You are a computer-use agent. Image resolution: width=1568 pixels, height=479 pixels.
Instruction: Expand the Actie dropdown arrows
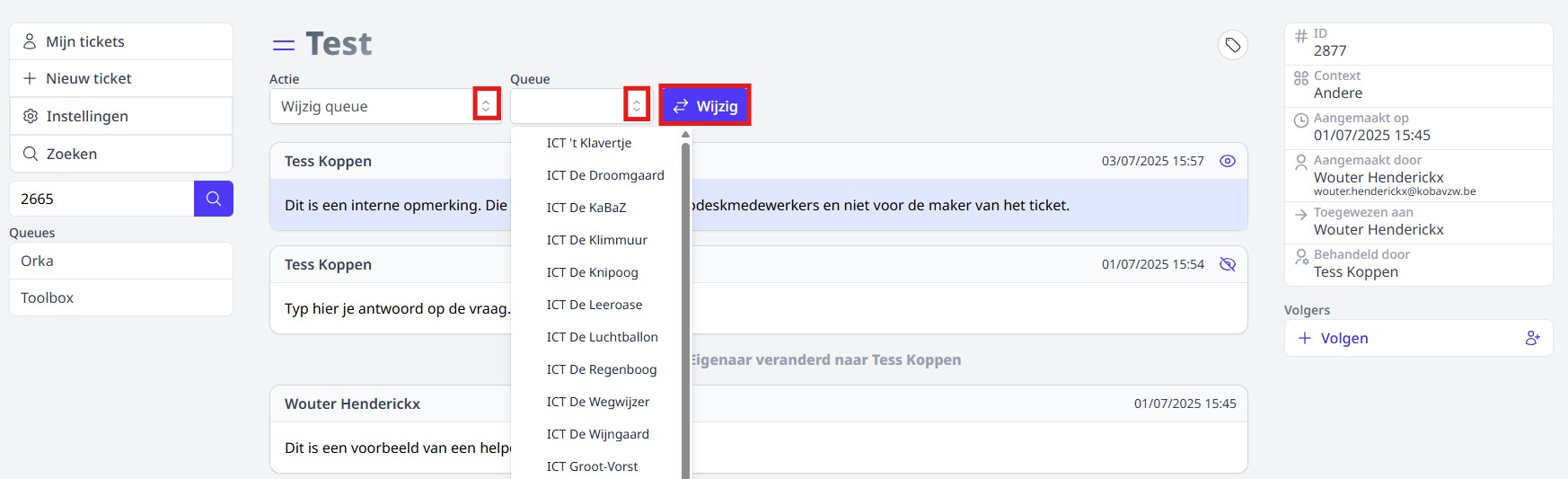click(x=486, y=106)
